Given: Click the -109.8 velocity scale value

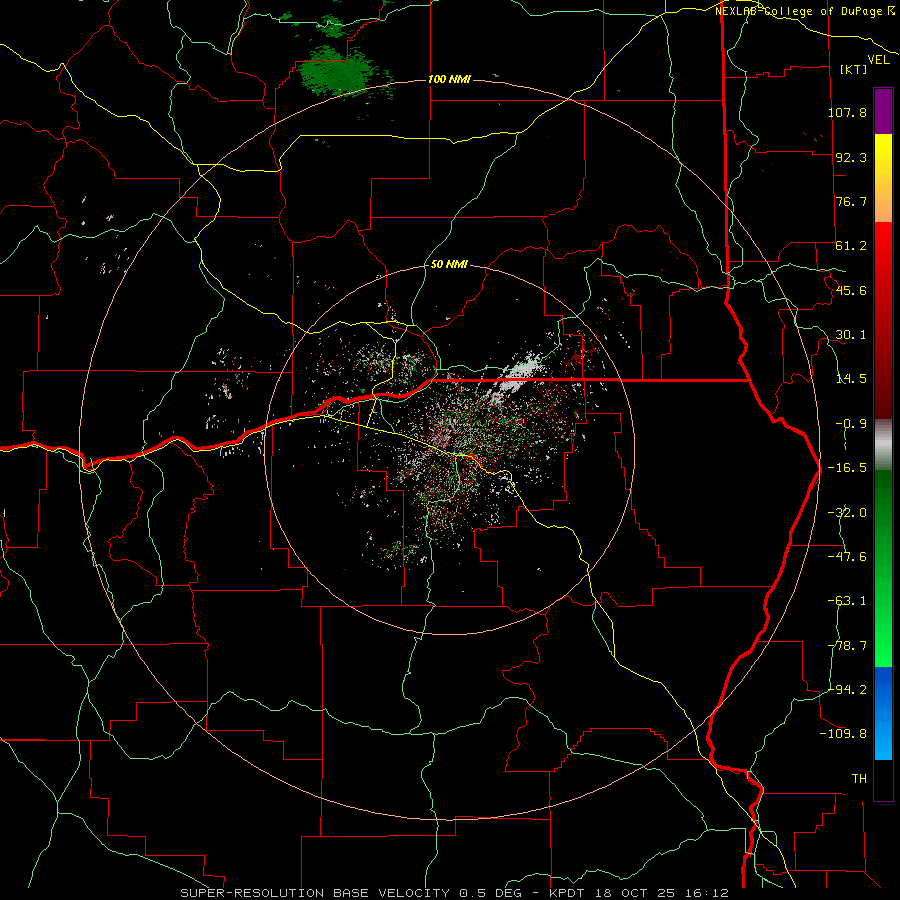Looking at the screenshot, I should (x=844, y=734).
